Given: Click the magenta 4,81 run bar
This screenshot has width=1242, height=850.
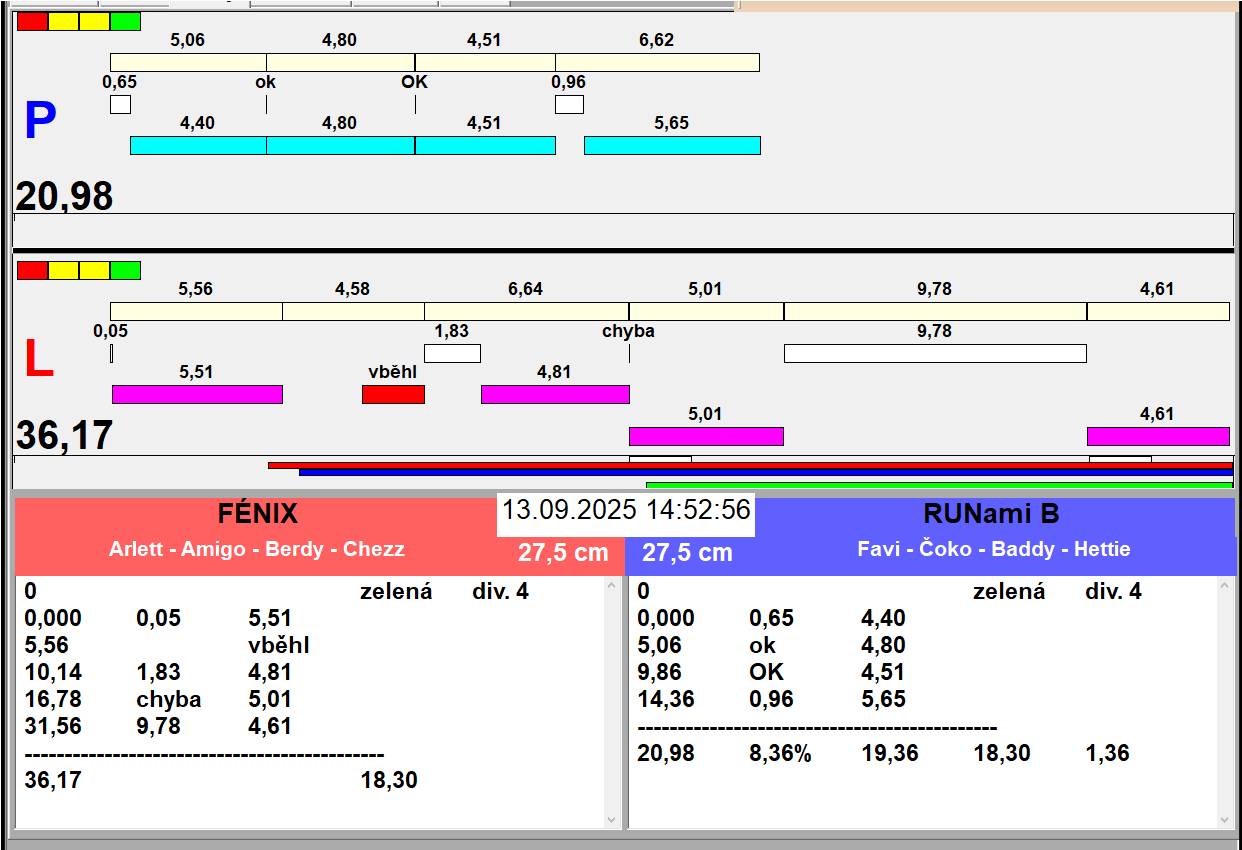Looking at the screenshot, I should [555, 395].
